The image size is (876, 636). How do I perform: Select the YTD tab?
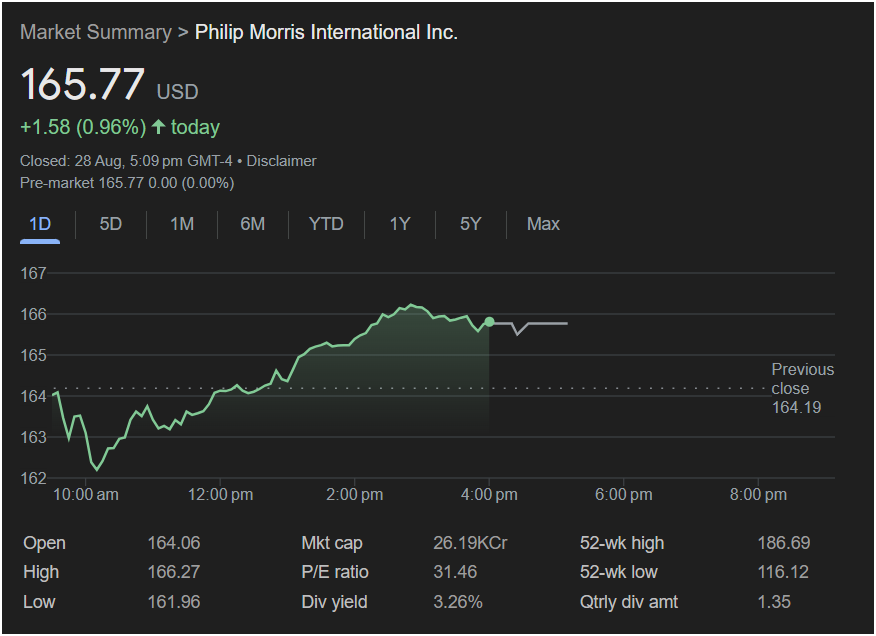326,224
